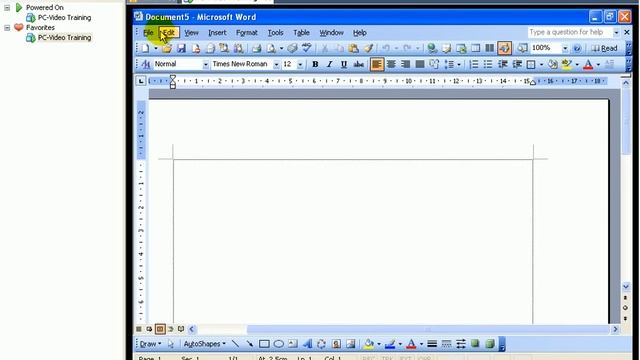Open Styles and Formatting pane icon
This screenshot has height=360, width=640.
(146, 64)
